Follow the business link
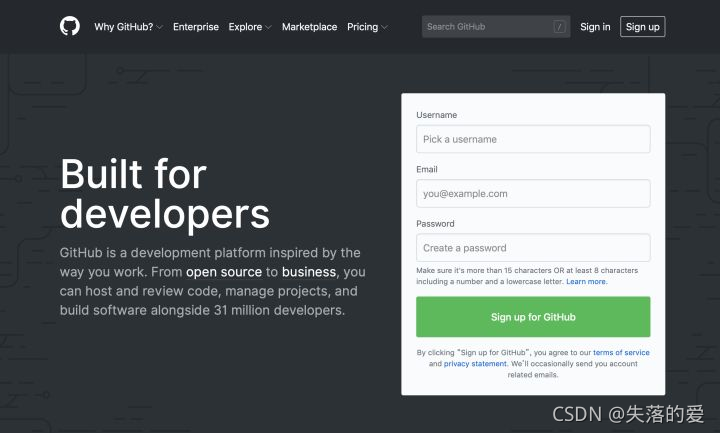Image resolution: width=720 pixels, height=433 pixels. [x=309, y=272]
